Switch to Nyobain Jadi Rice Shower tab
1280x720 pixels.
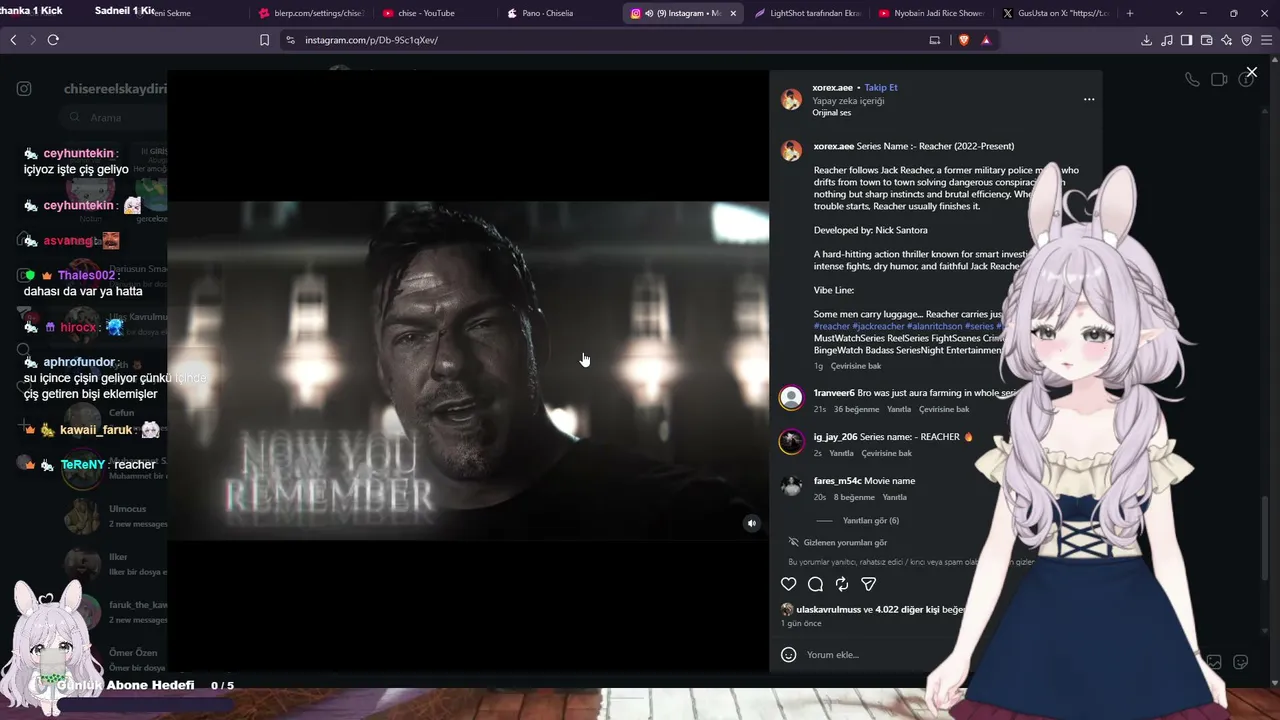point(933,13)
